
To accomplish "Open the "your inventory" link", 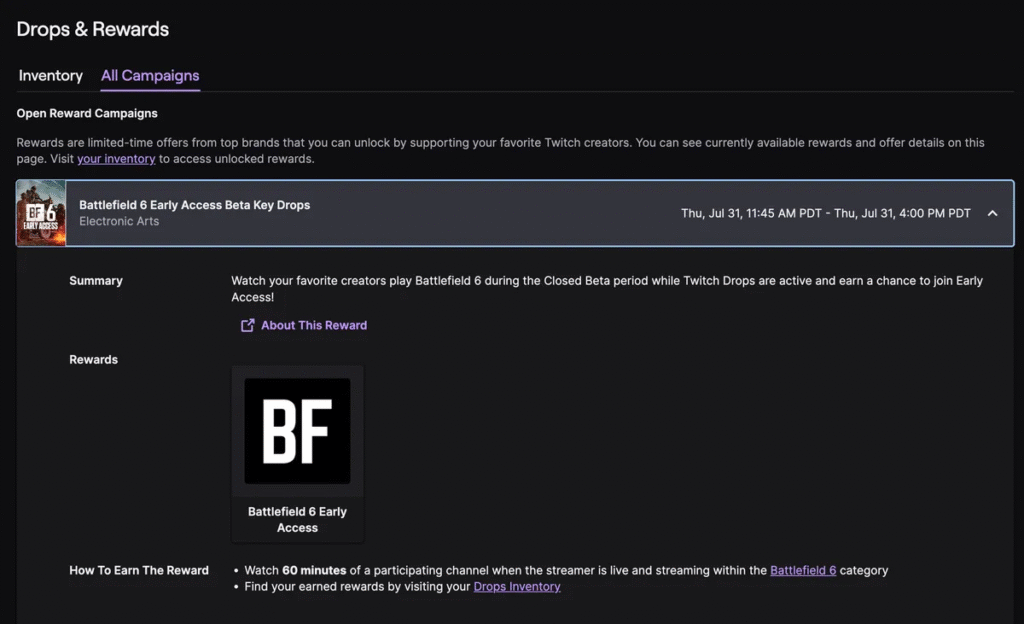I will point(116,159).
